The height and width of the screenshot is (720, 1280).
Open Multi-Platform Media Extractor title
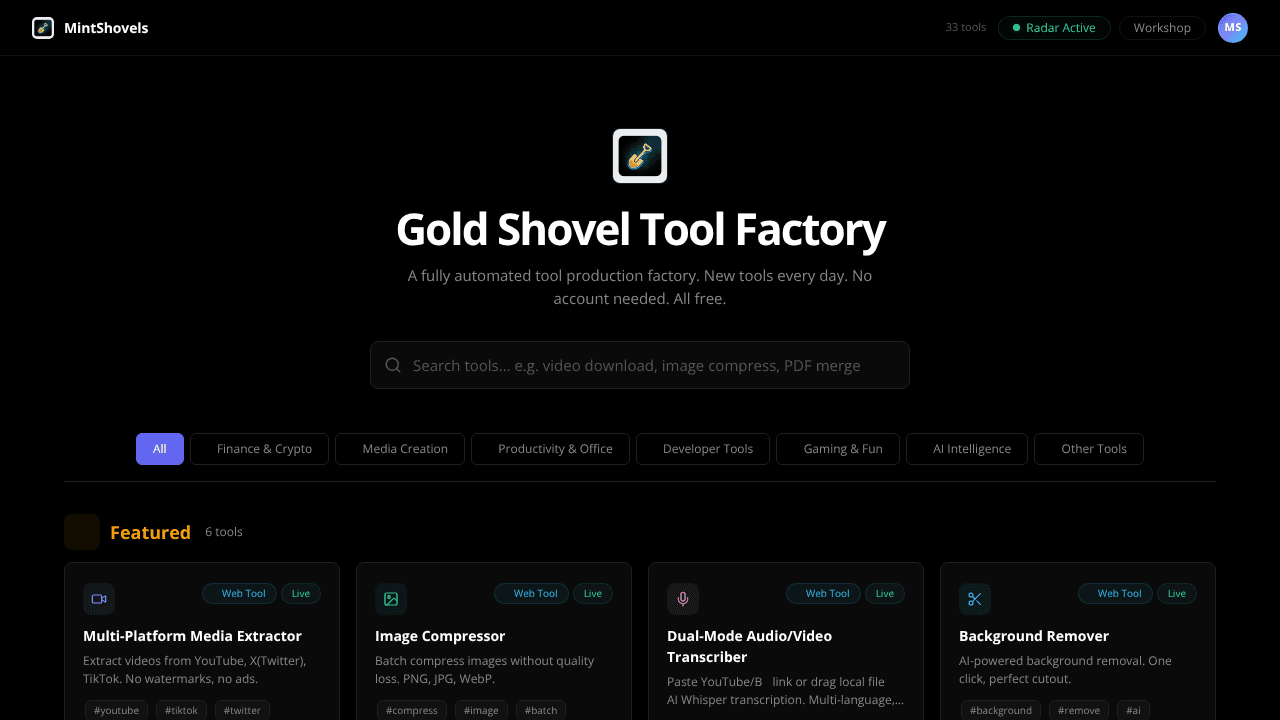click(x=192, y=636)
